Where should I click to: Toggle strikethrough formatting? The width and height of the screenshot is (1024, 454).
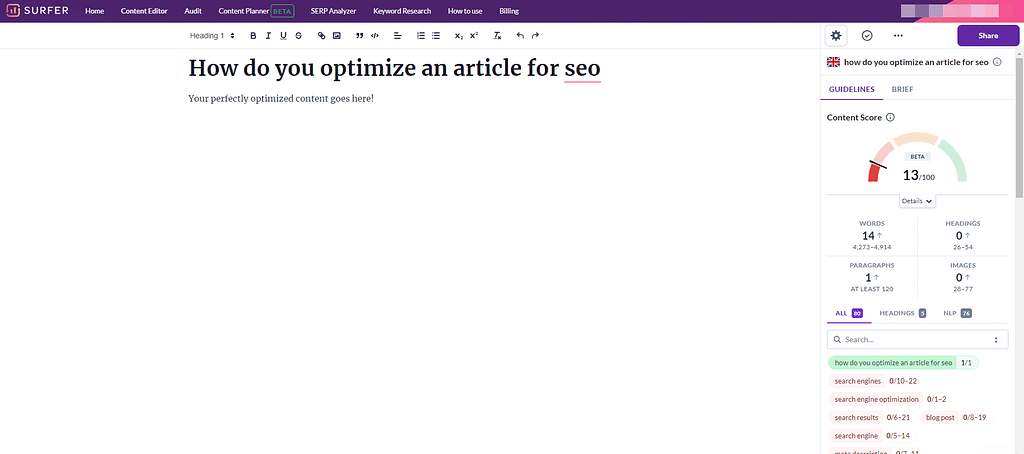click(298, 35)
